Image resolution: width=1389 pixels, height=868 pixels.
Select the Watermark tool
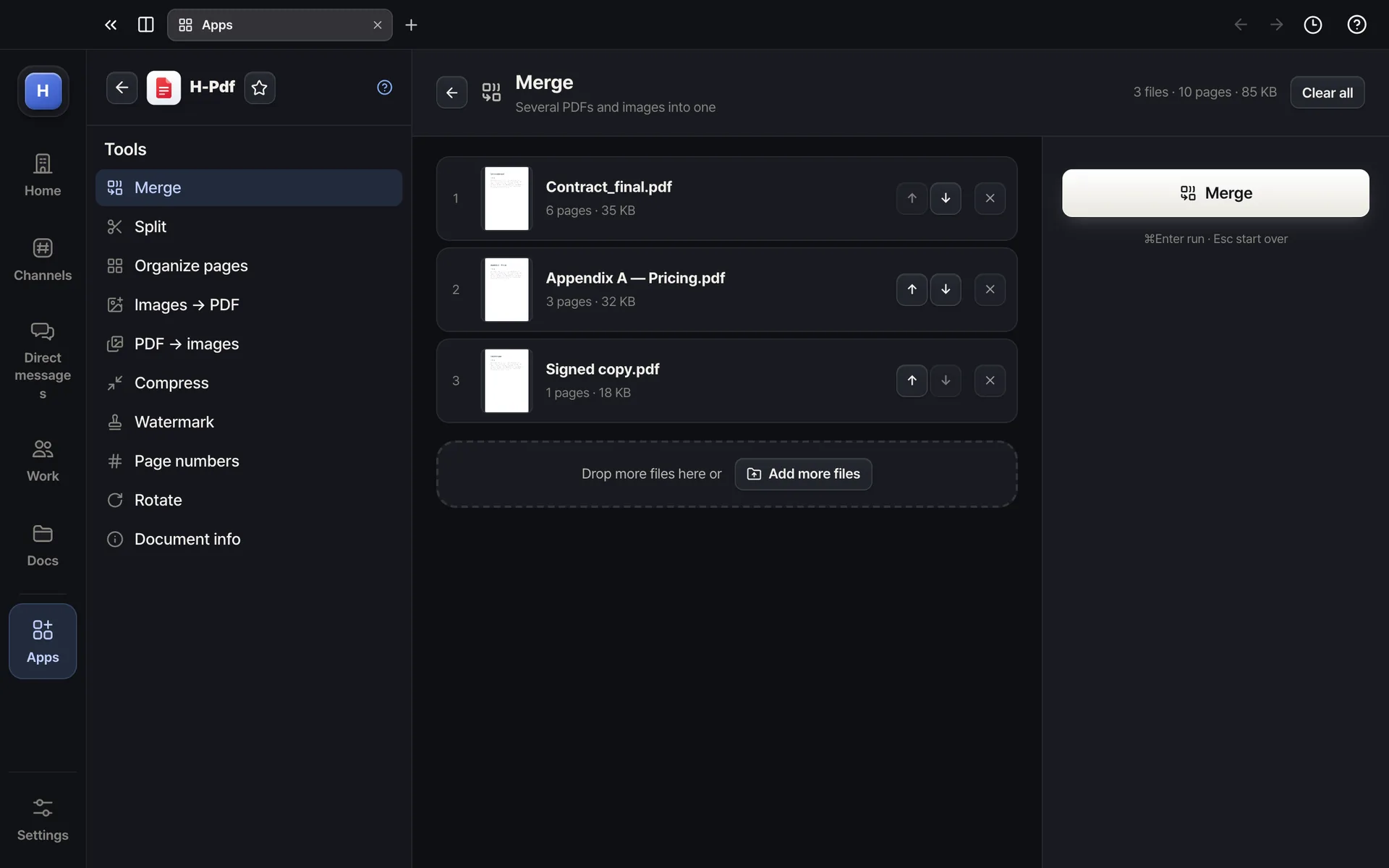coord(249,422)
